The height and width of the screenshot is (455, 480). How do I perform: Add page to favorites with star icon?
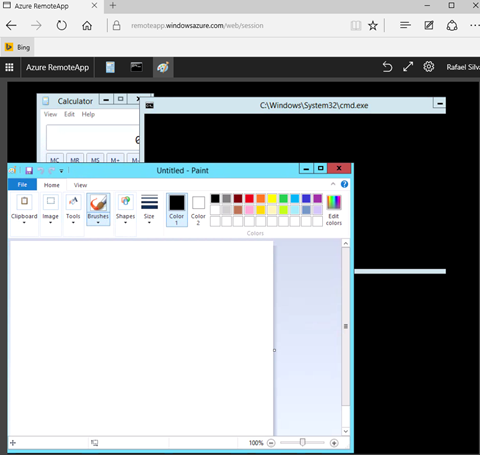(x=373, y=26)
